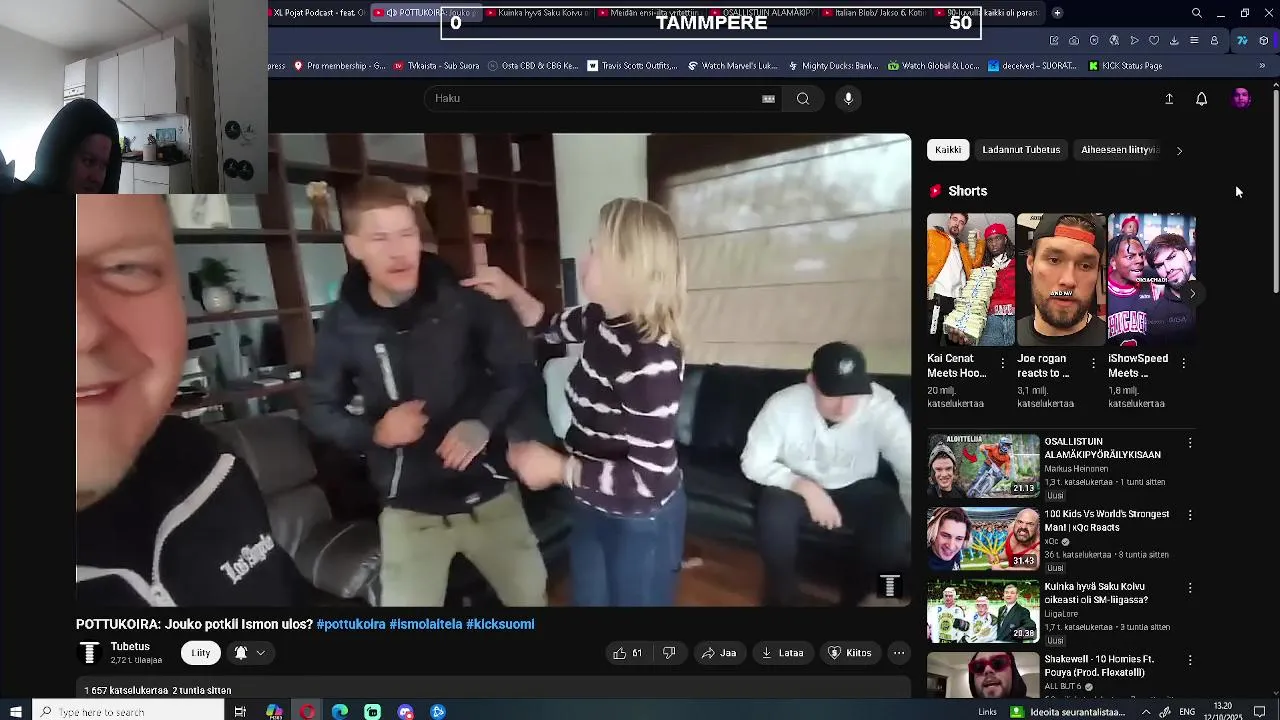
Task: Like the video with thumbs-up showing 61
Action: tap(627, 653)
